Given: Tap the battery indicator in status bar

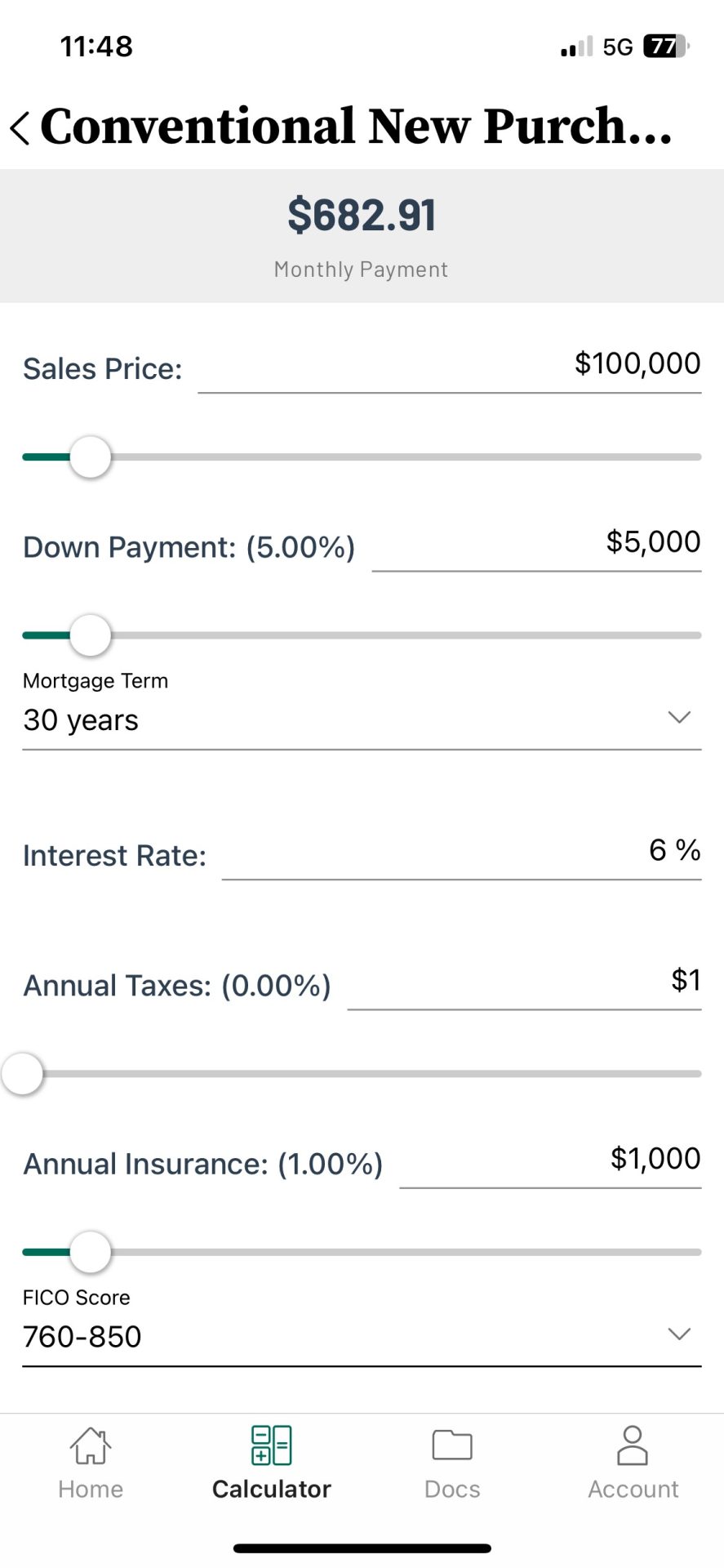Looking at the screenshot, I should [665, 47].
